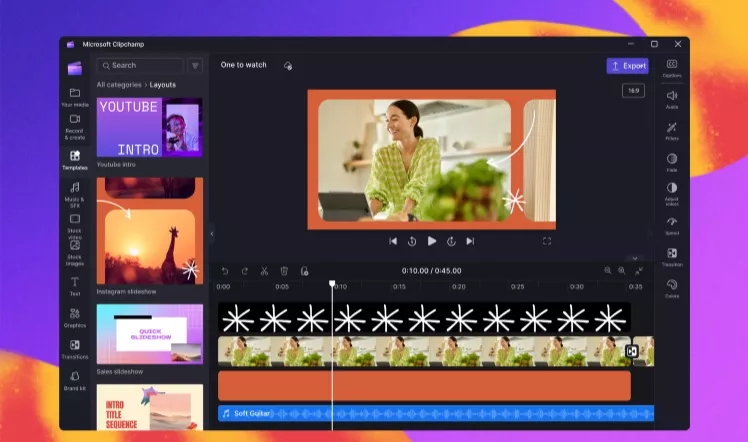
Task: Open the Captions panel in right sidebar
Action: click(671, 67)
